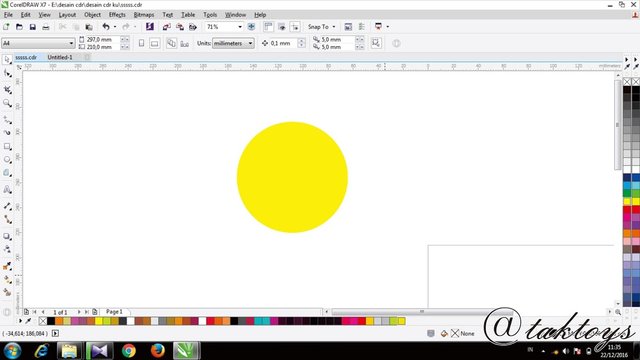Select the Page 1 tab
Screen dimensions: 640x360
click(114, 312)
